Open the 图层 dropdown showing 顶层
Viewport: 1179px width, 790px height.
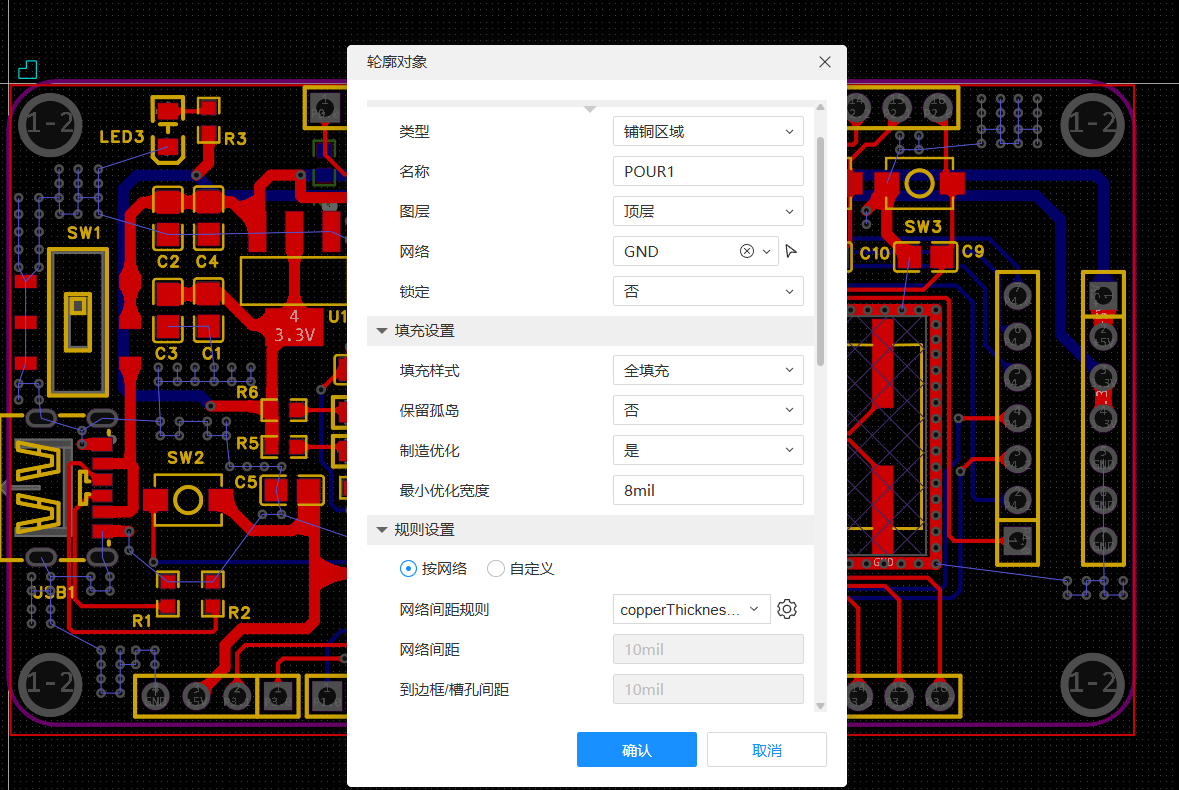pos(708,211)
